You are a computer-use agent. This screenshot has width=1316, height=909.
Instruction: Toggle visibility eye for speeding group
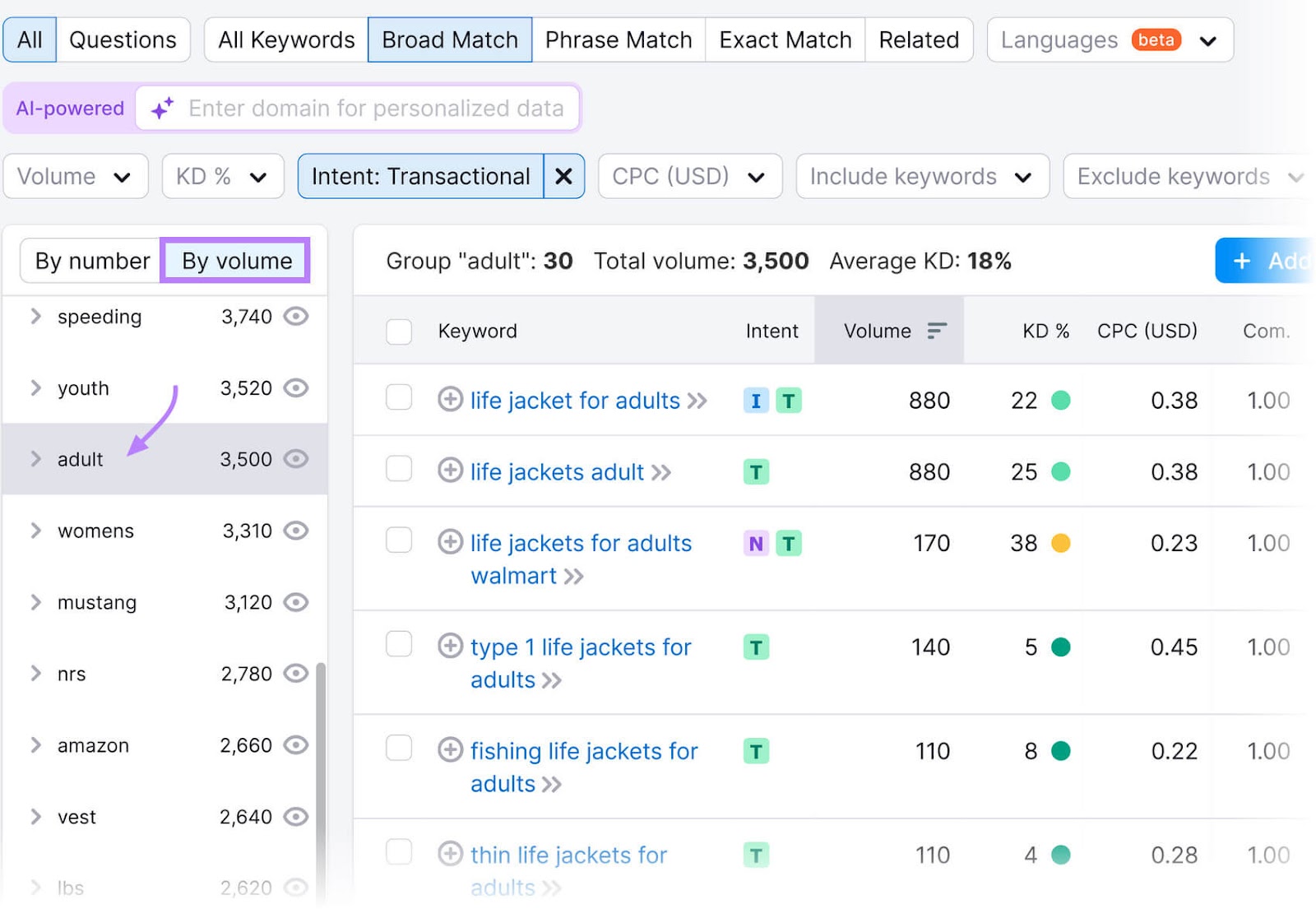pos(296,316)
